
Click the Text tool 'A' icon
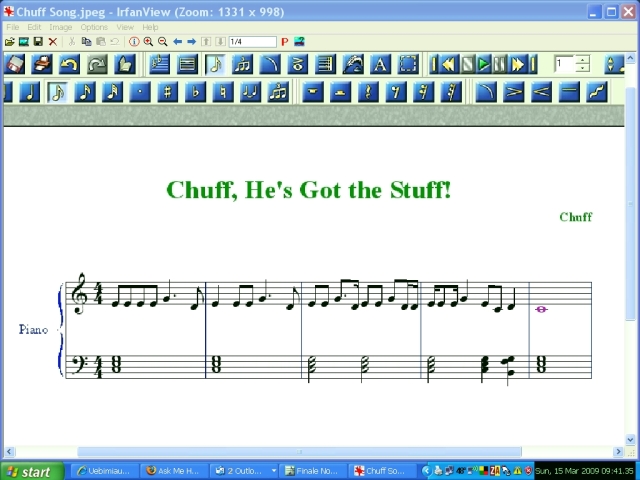pyautogui.click(x=380, y=65)
